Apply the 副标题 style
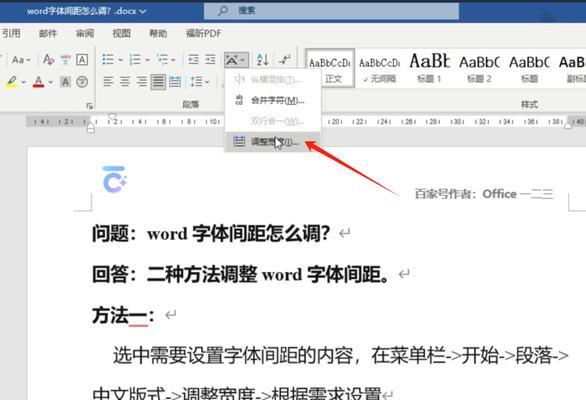586x400 pixels. [572, 68]
